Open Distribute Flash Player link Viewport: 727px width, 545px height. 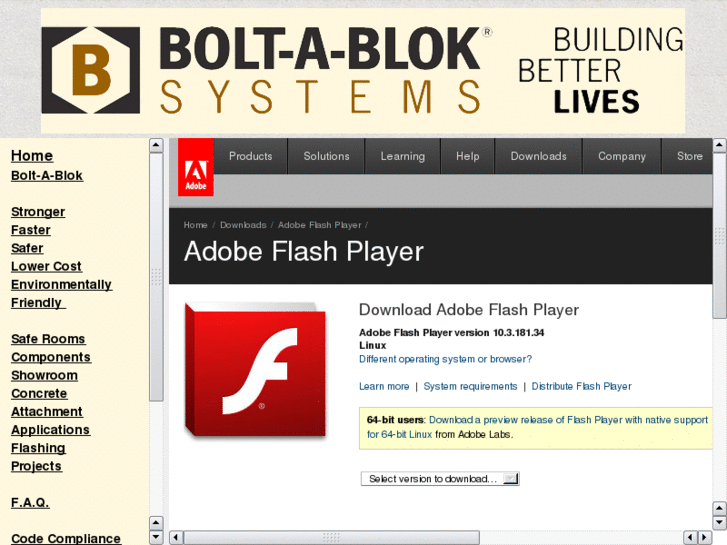click(581, 386)
